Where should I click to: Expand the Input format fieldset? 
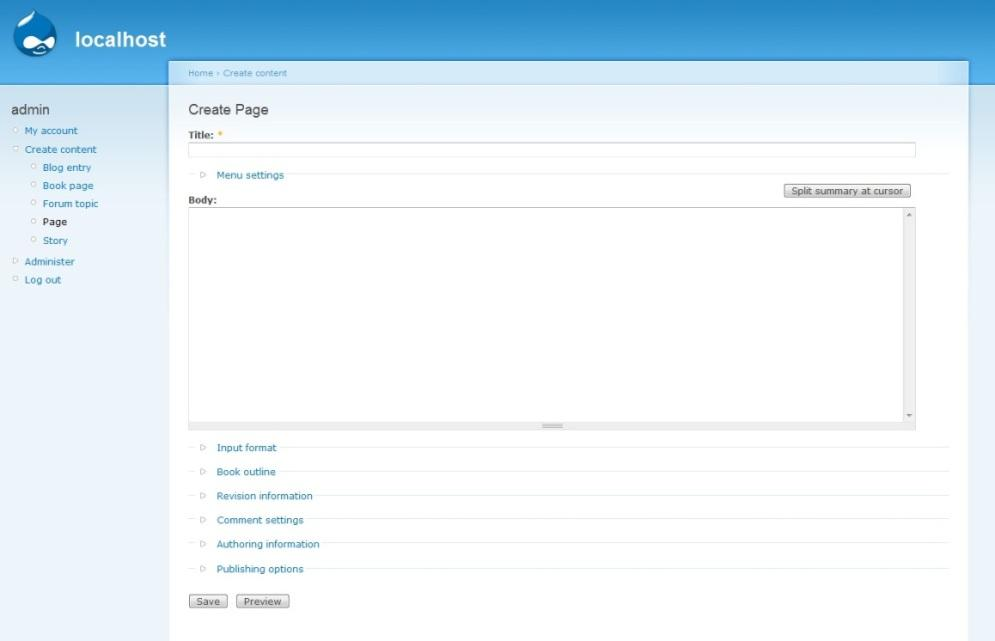click(x=246, y=448)
